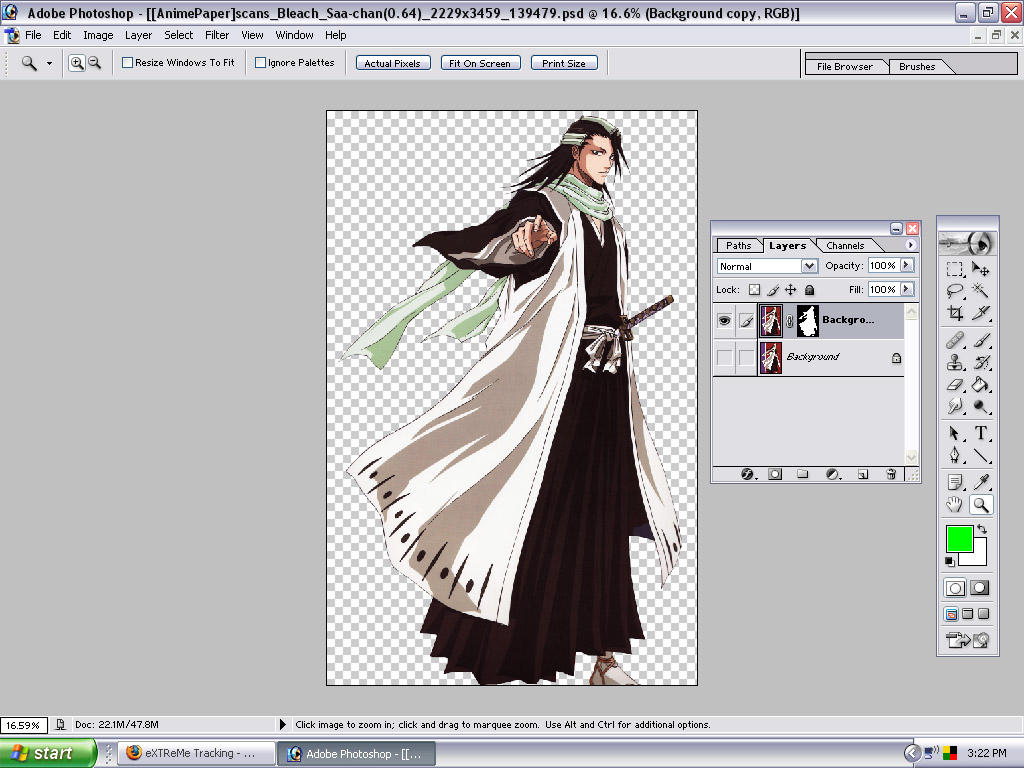Select the Smudge finger tool
Viewport: 1024px width, 768px height.
955,407
